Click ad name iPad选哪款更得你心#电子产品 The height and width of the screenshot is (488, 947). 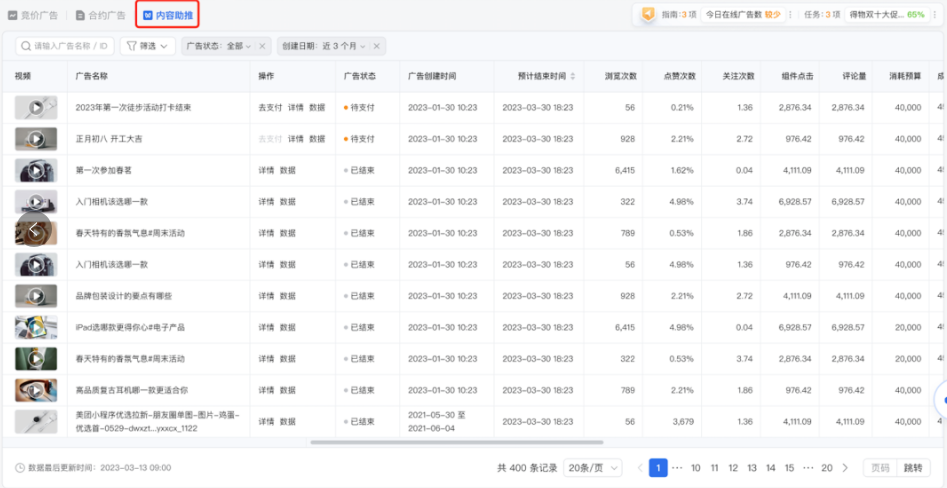[x=130, y=327]
